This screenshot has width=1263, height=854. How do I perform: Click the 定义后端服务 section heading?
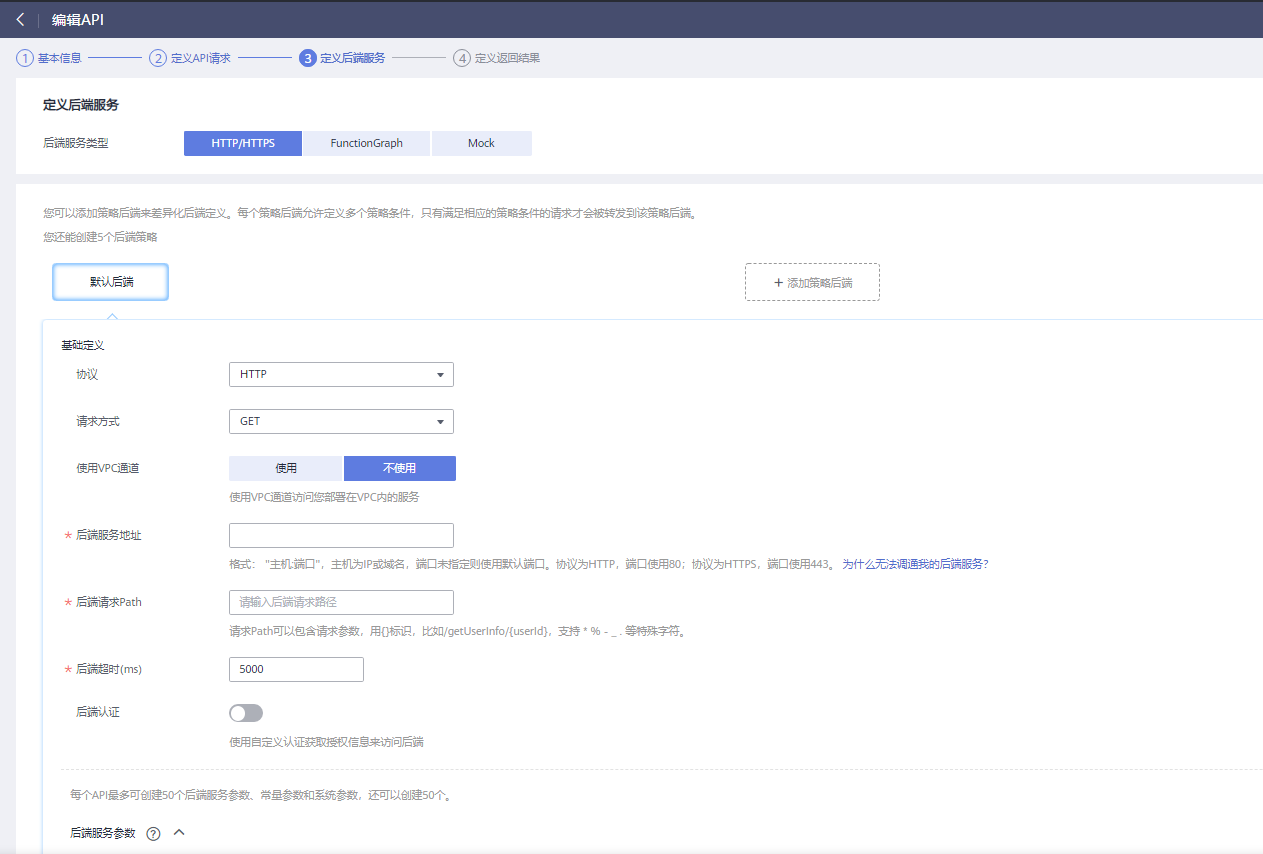81,105
